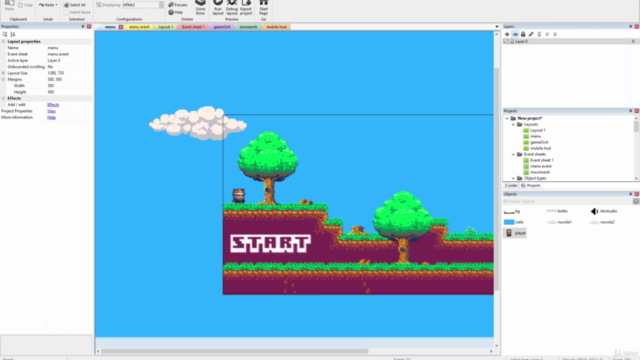The width and height of the screenshot is (640, 360).
Task: Open the tab list dropdown arrow
Action: (x=497, y=27)
